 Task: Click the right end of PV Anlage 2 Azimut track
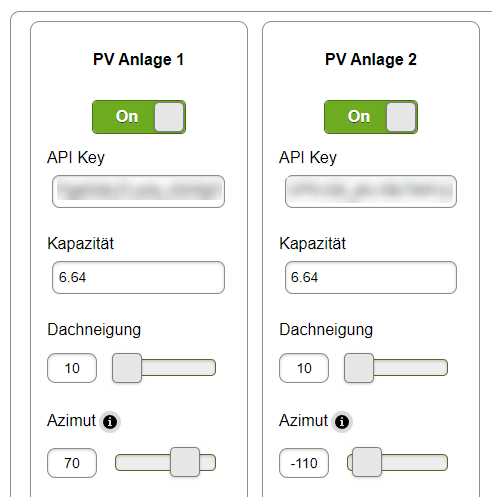tap(443, 462)
